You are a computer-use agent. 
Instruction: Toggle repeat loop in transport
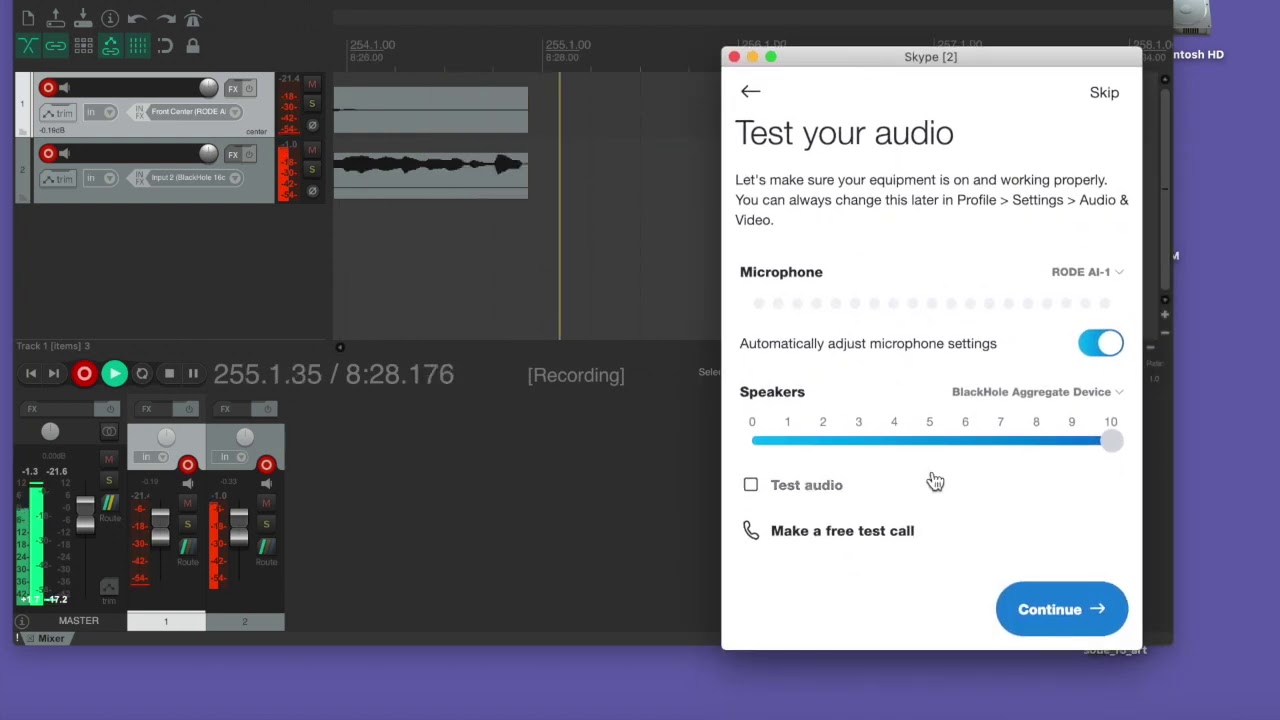click(142, 374)
